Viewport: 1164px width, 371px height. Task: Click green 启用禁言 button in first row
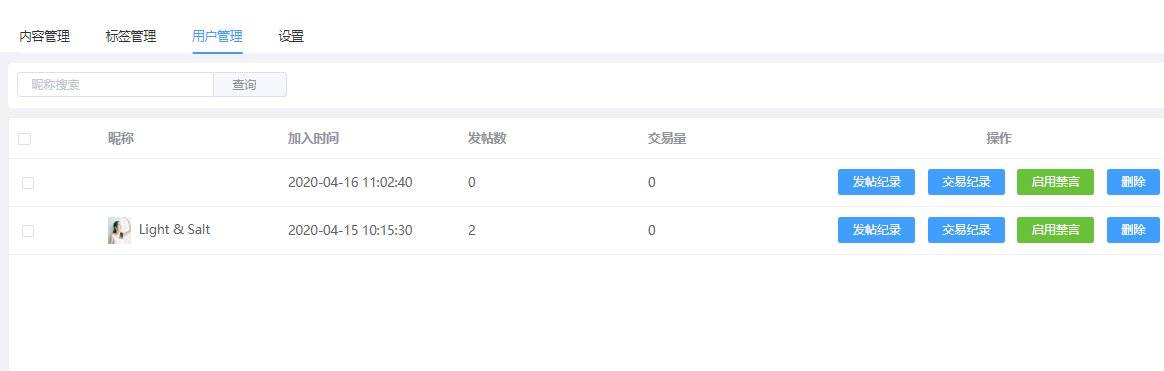point(1056,183)
